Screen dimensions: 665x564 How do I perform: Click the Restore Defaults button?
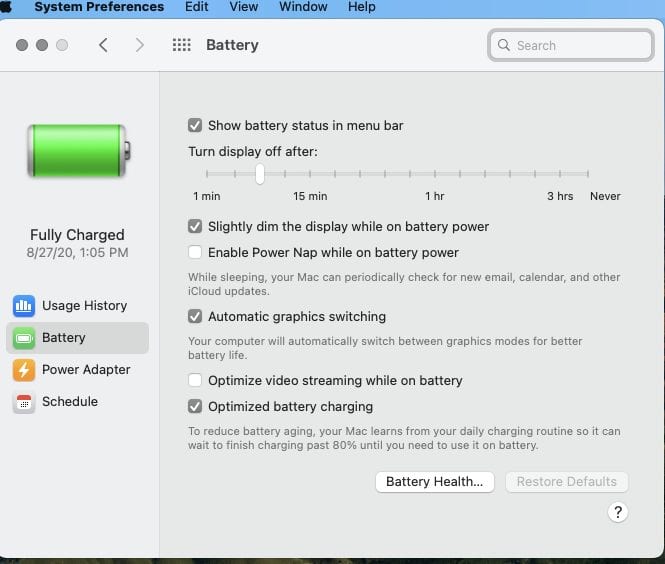point(566,482)
